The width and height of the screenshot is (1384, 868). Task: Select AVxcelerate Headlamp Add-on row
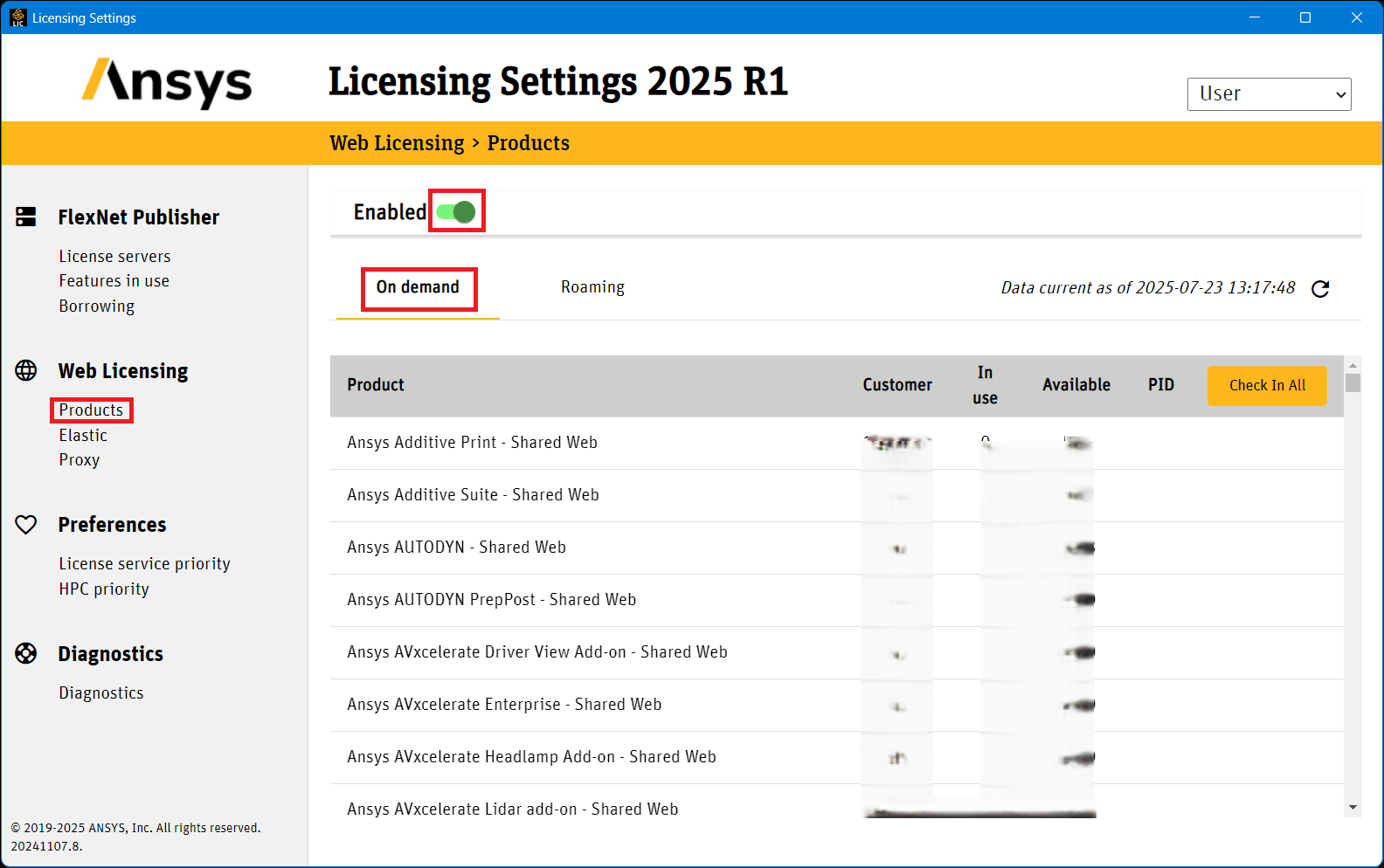click(837, 757)
